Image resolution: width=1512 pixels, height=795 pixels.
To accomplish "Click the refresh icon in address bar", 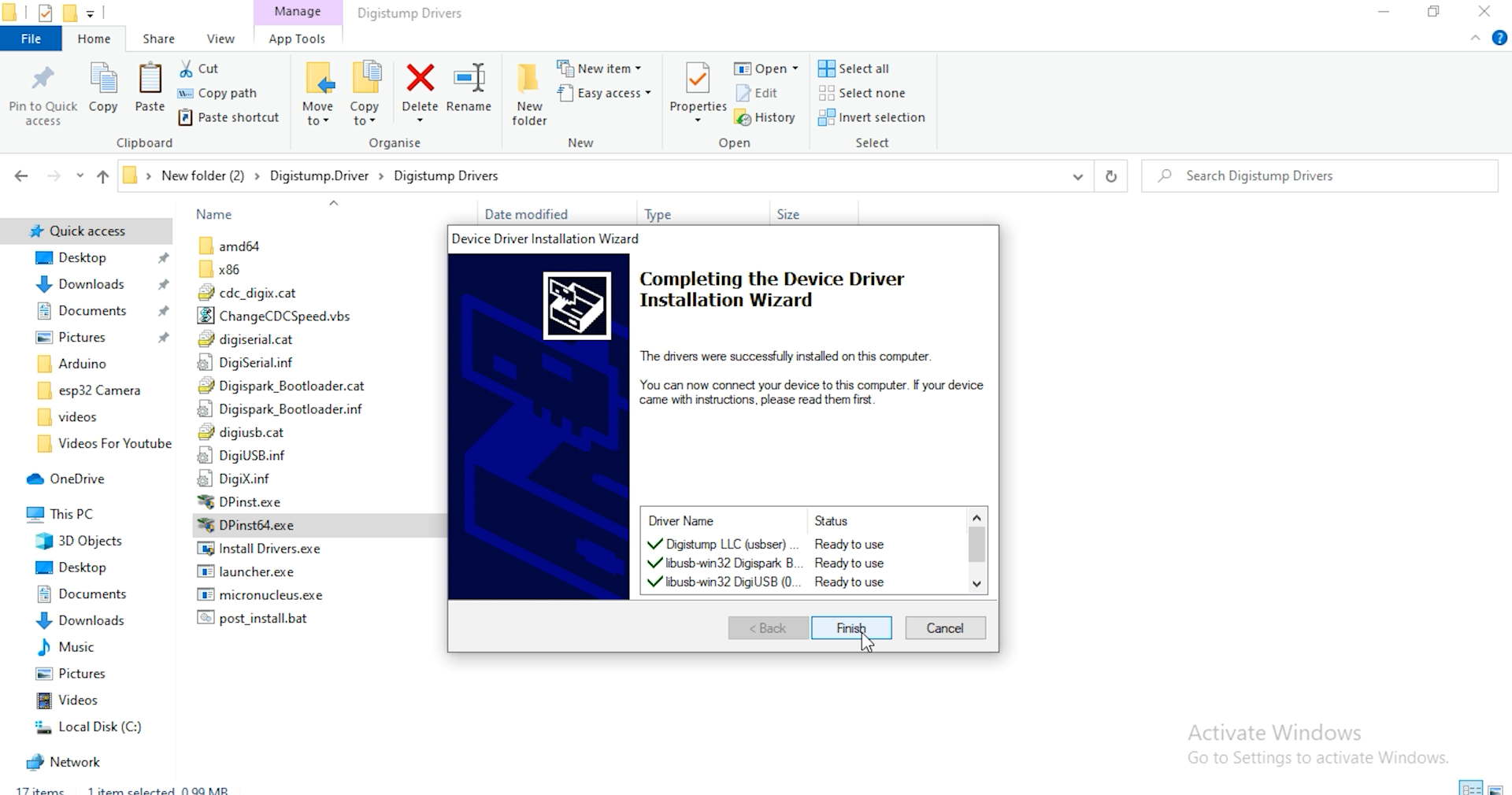I will click(1111, 176).
